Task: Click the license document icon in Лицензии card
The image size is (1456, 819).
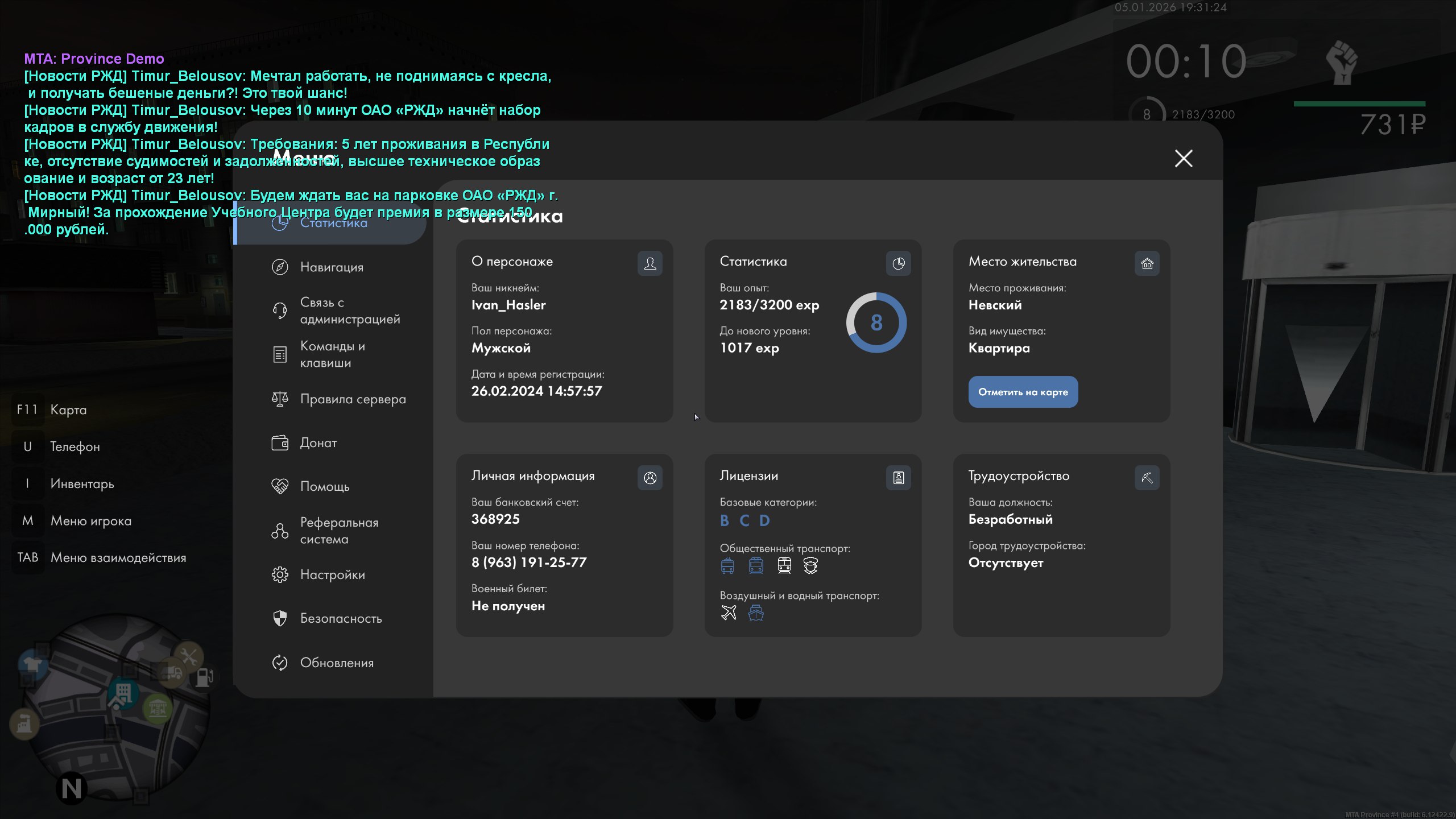Action: (898, 478)
